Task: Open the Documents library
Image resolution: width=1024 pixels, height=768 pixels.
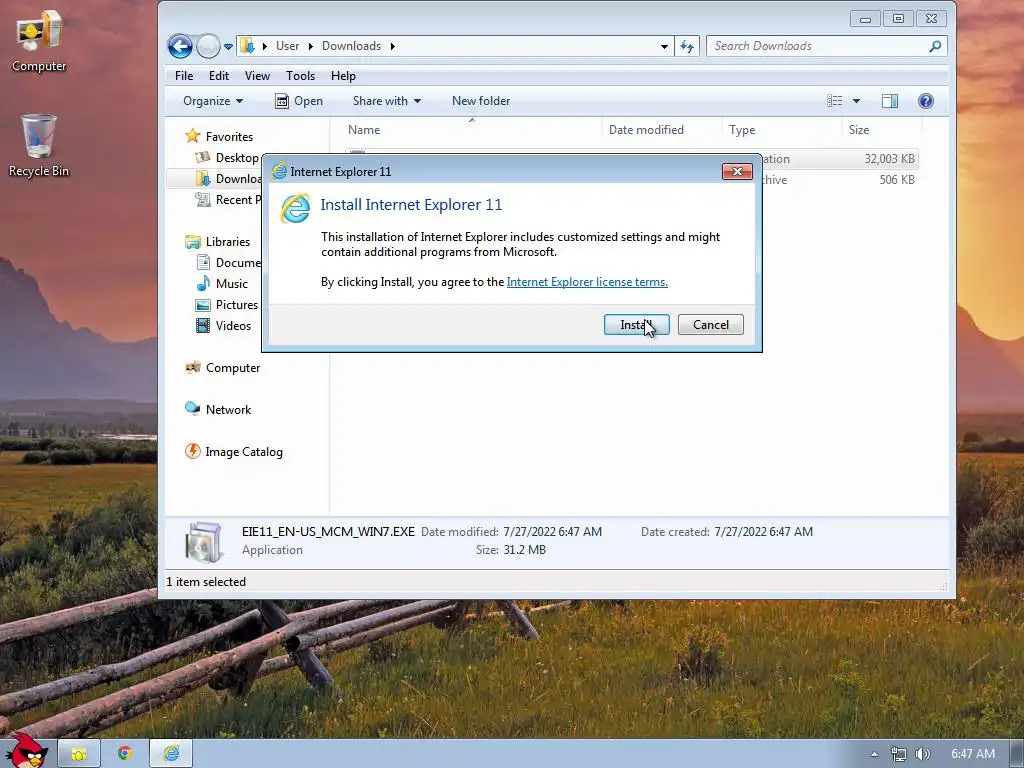Action: [229, 263]
